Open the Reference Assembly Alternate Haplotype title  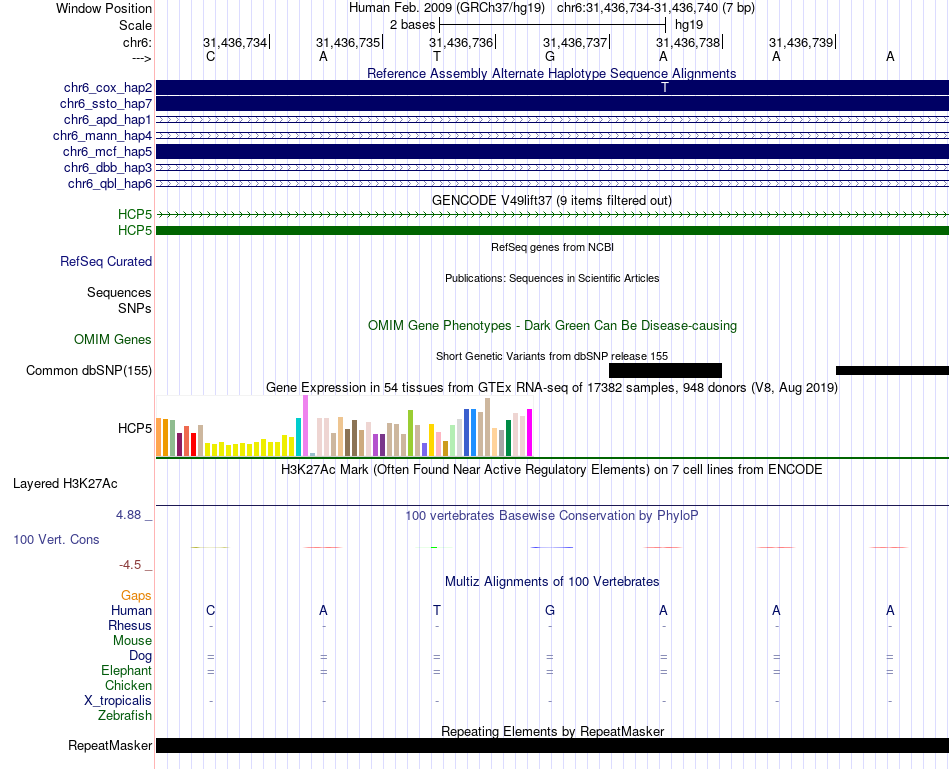coord(551,73)
